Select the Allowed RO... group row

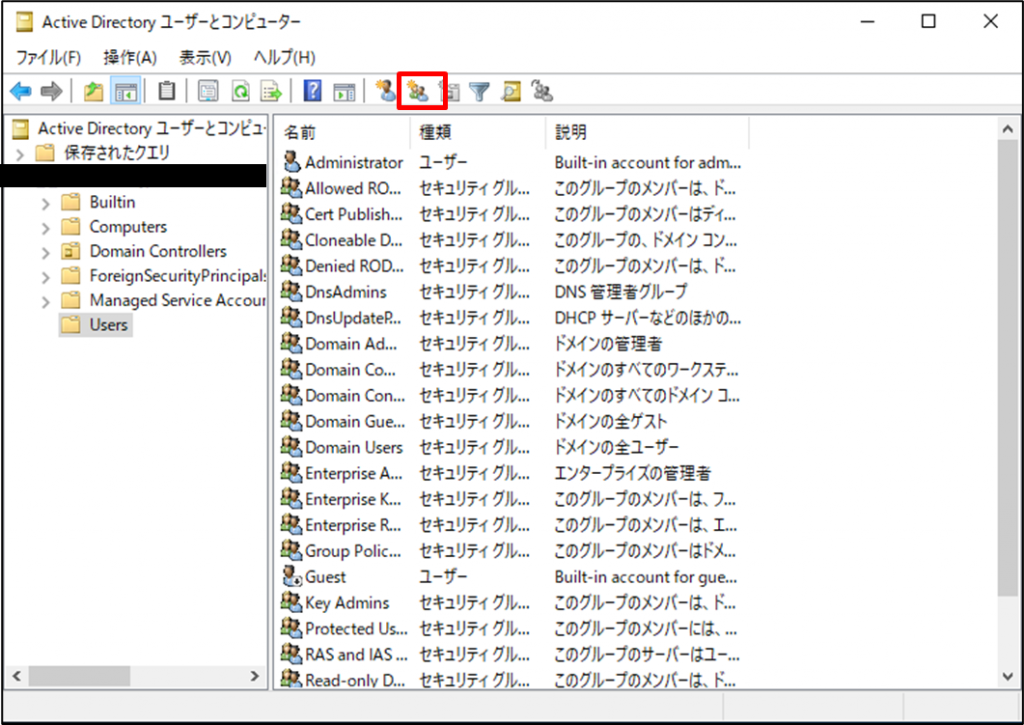tap(511, 187)
